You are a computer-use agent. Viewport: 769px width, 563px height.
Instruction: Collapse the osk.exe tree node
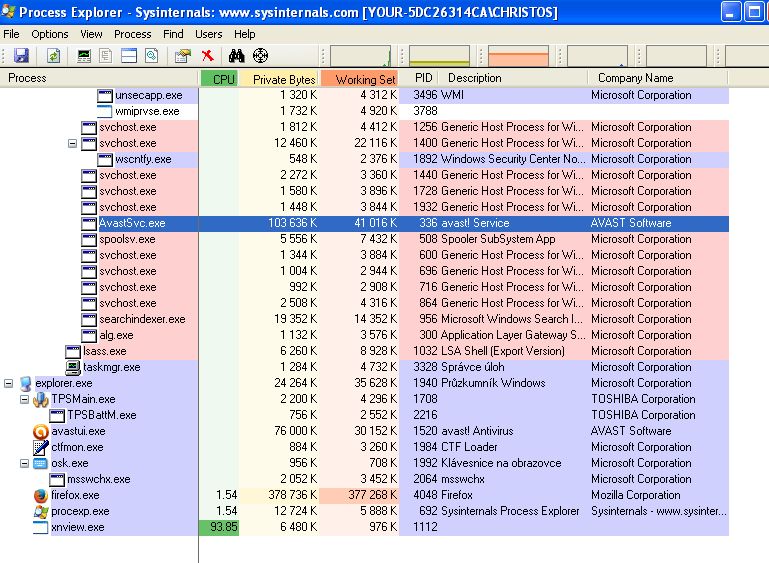(24, 463)
